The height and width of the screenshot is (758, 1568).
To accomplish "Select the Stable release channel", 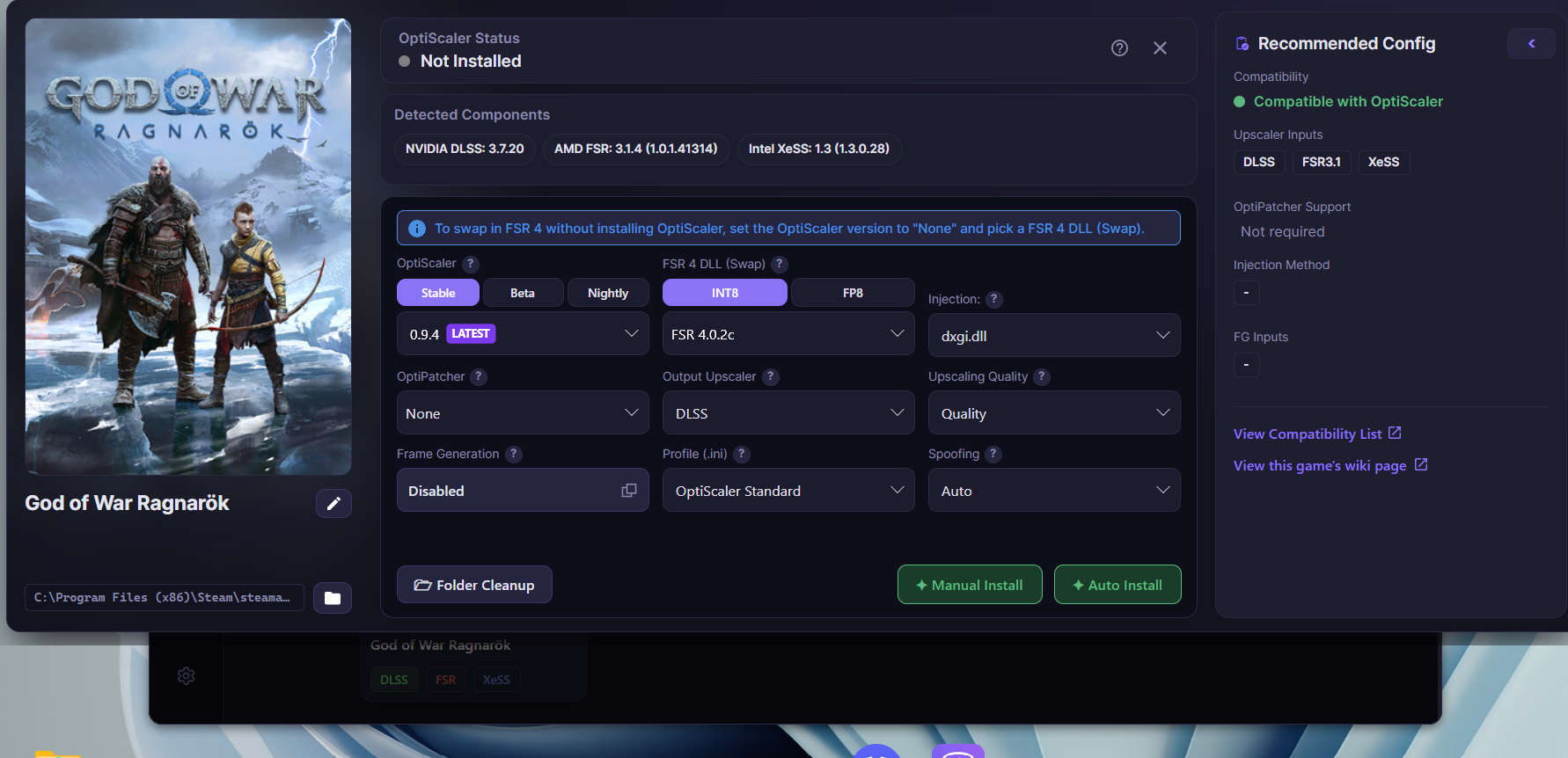I will pyautogui.click(x=438, y=293).
